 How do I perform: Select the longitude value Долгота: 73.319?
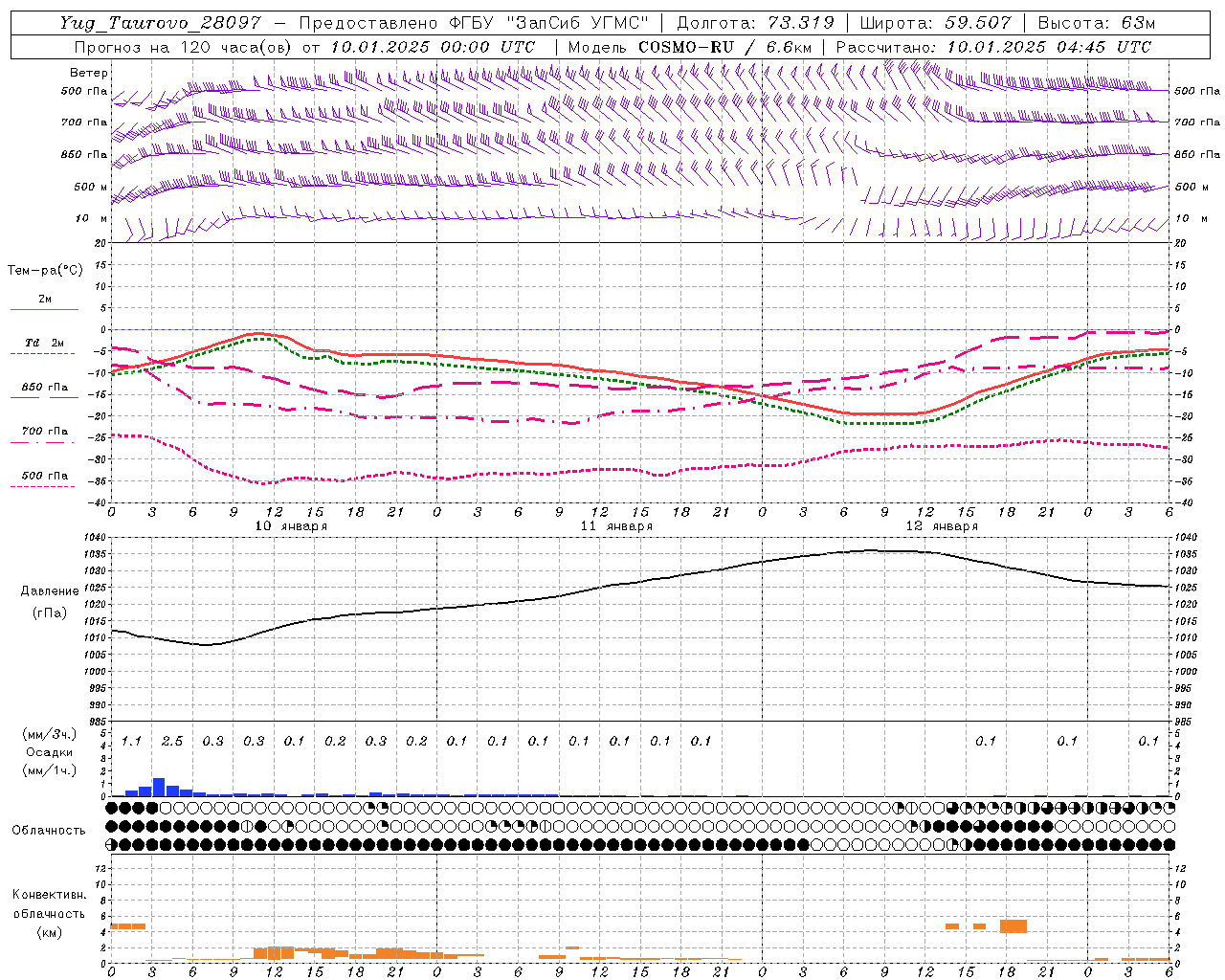coord(755,23)
